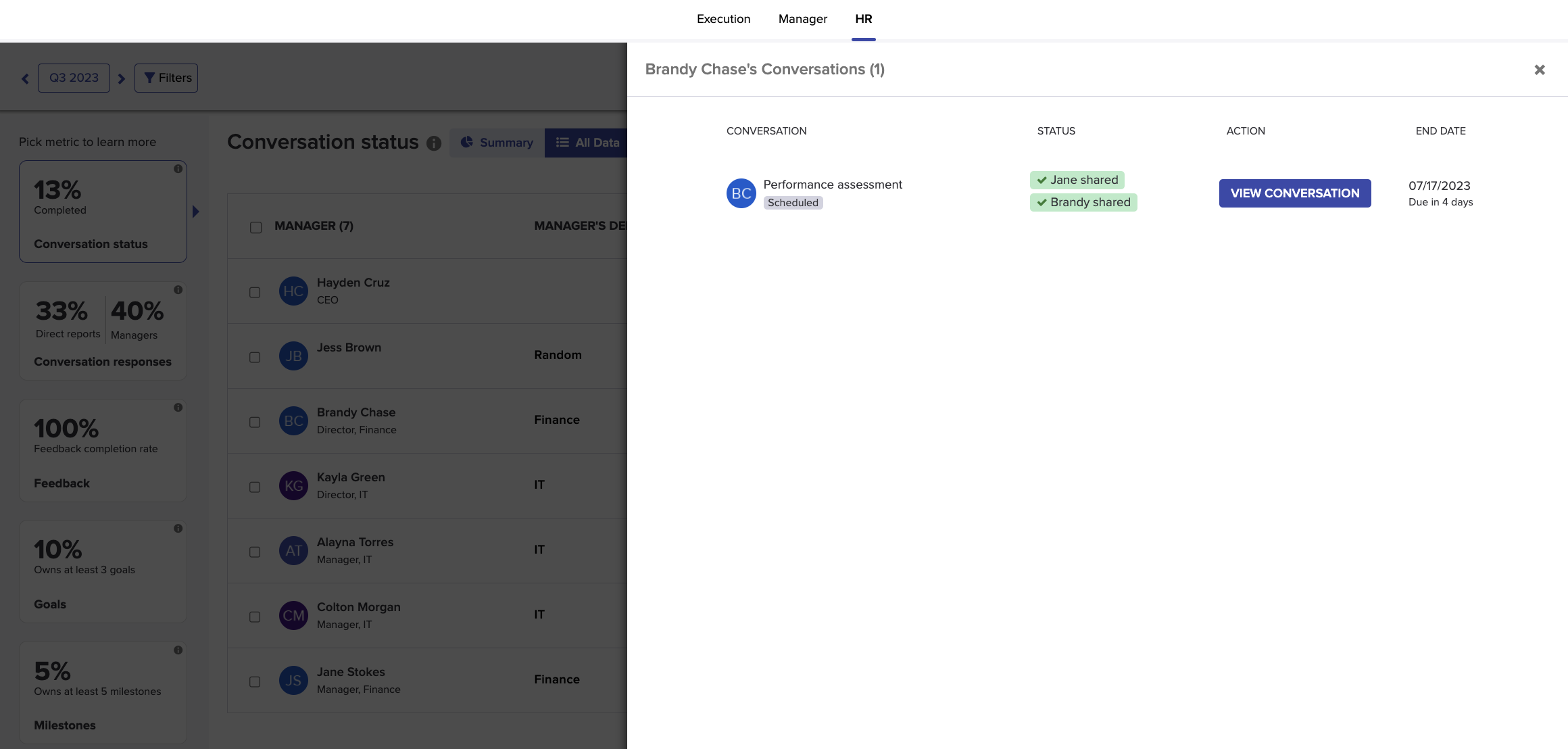
Task: Click info icon on 13% Completed card
Action: [x=178, y=169]
